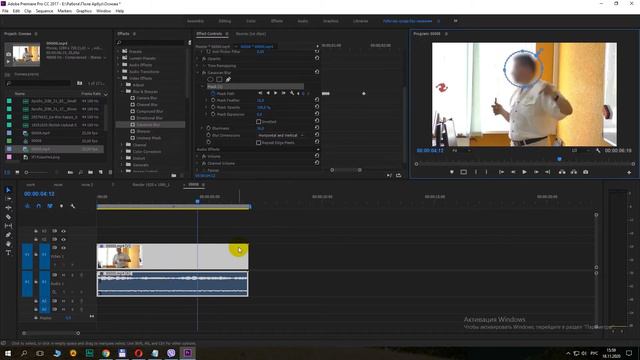
Task: Expand Color Correction folder
Action: 122,151
